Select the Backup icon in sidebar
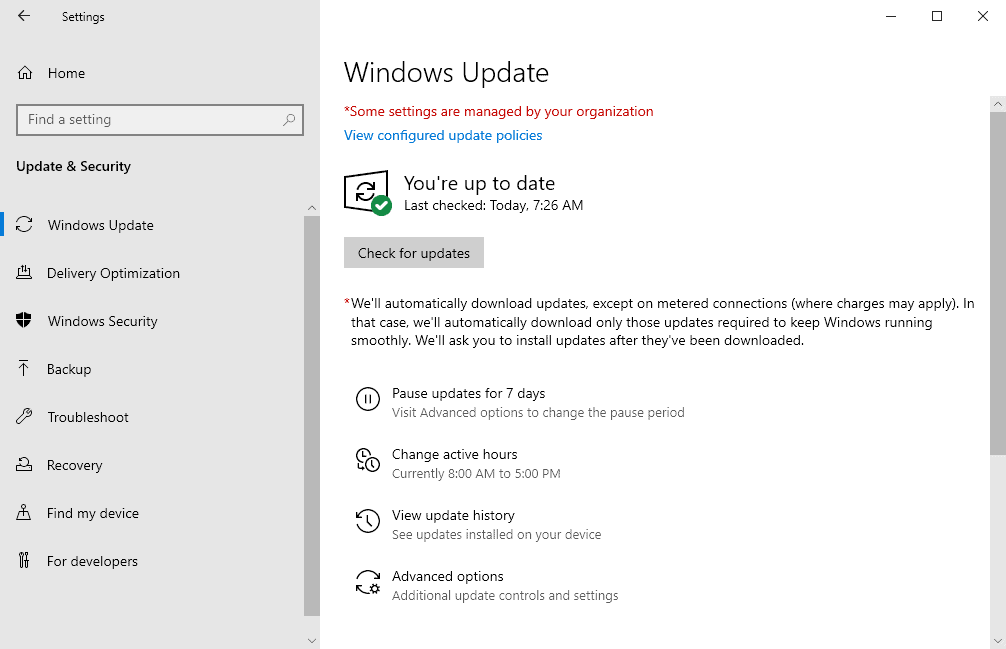Screen dimensions: 1006x649 tap(24, 368)
